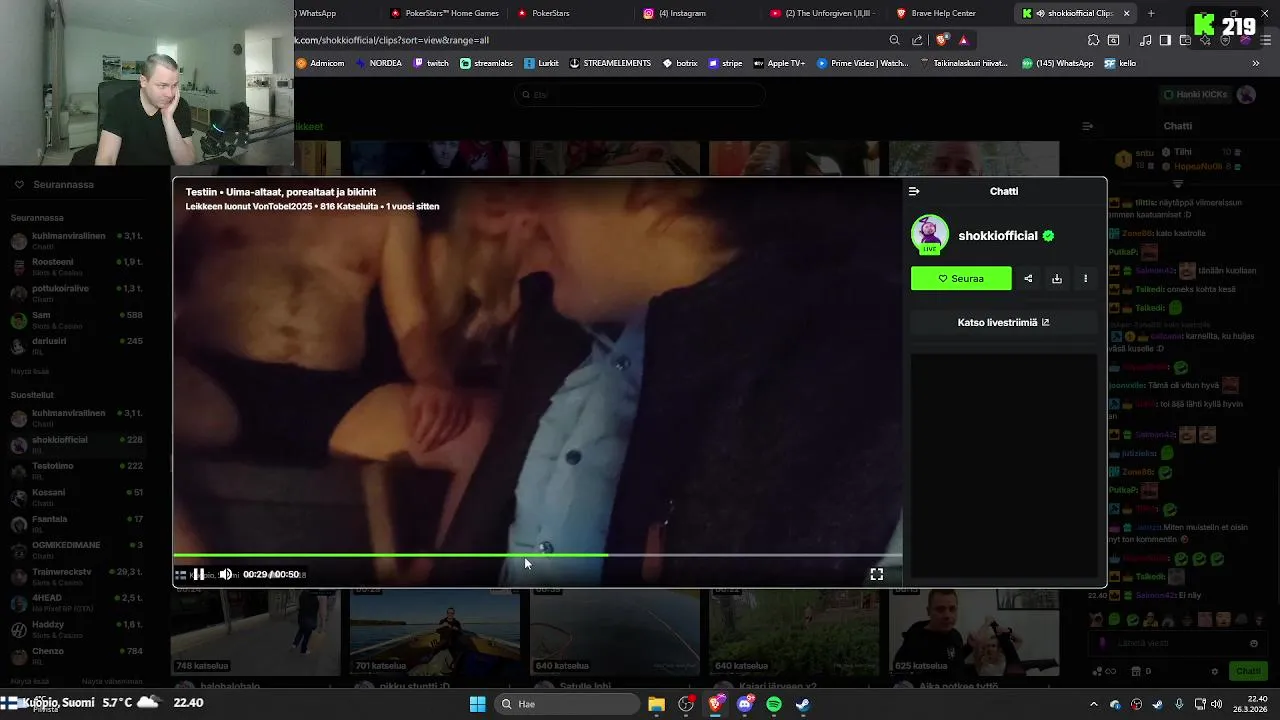
Task: Collapse the clip Chatti panel
Action: [x=914, y=191]
